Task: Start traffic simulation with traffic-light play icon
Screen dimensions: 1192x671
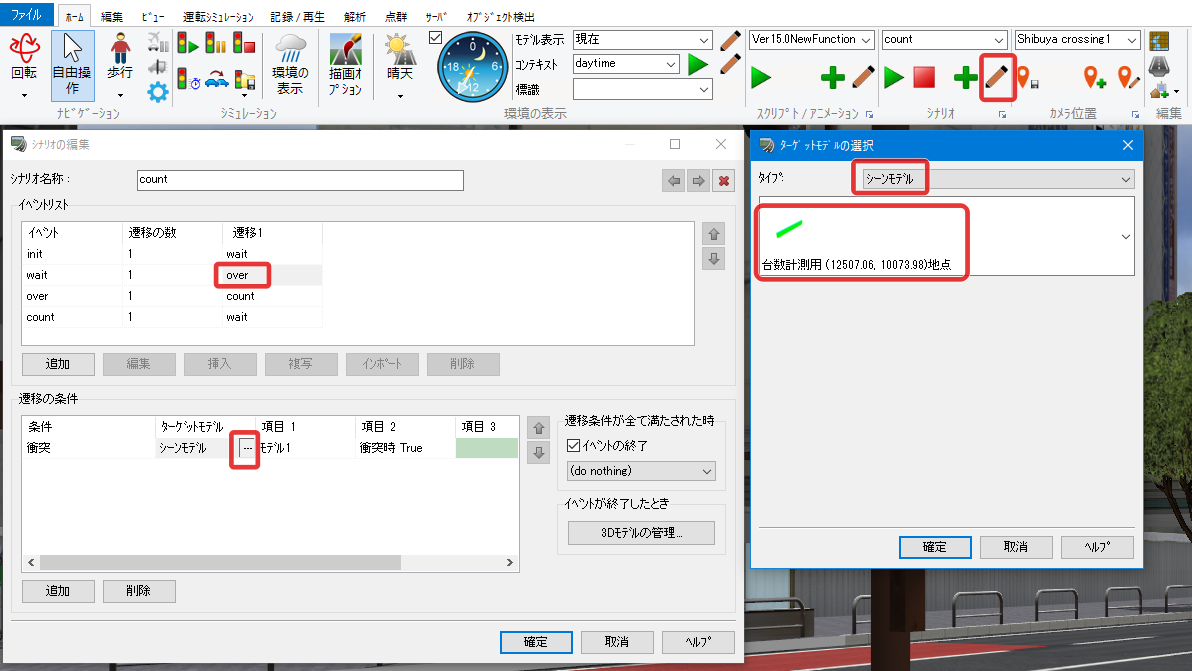Action: (187, 44)
